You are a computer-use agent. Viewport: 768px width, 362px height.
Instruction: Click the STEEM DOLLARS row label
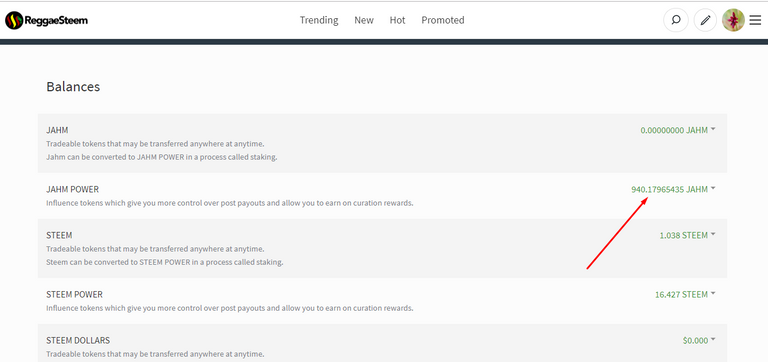click(x=78, y=340)
